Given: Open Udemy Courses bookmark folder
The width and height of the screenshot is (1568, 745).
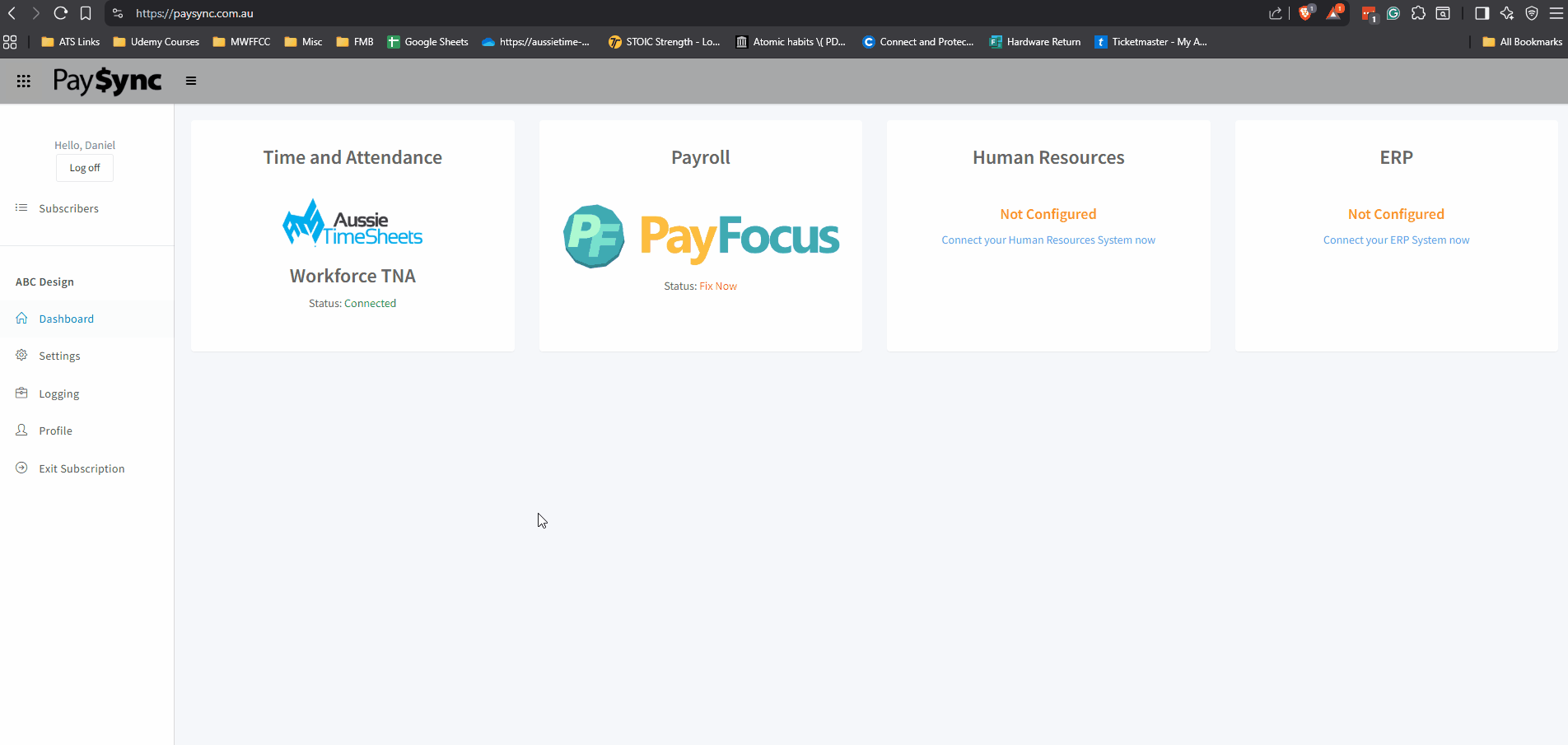Looking at the screenshot, I should (156, 42).
